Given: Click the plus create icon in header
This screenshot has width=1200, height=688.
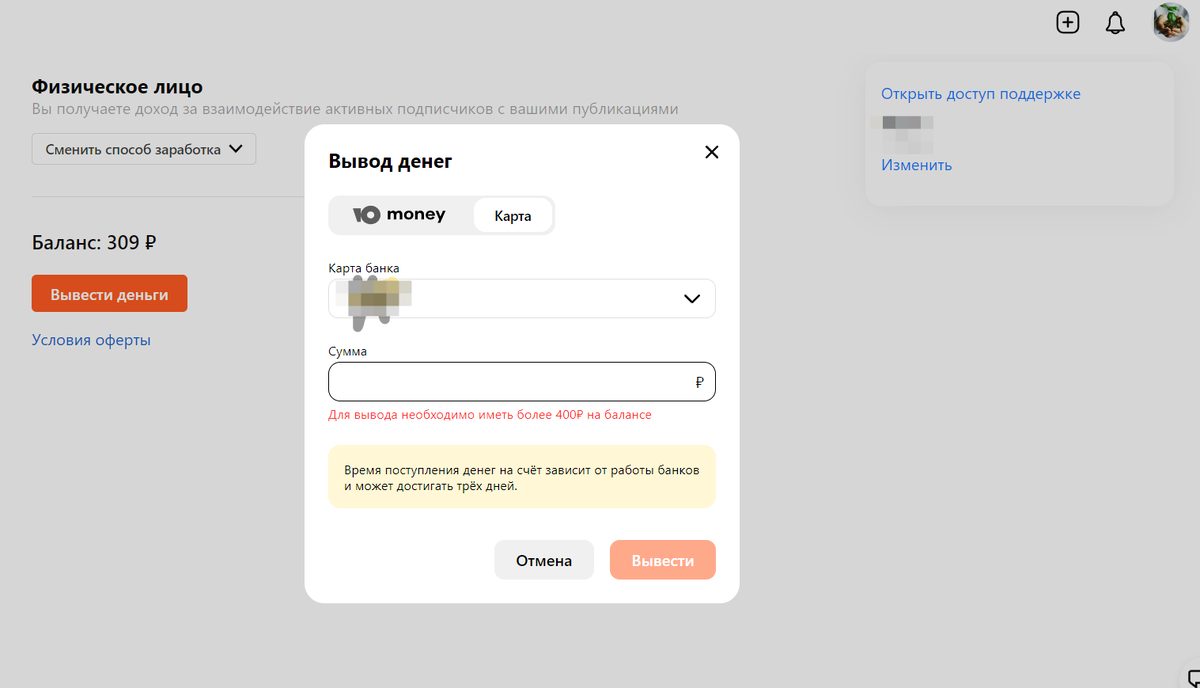Looking at the screenshot, I should tap(1068, 22).
